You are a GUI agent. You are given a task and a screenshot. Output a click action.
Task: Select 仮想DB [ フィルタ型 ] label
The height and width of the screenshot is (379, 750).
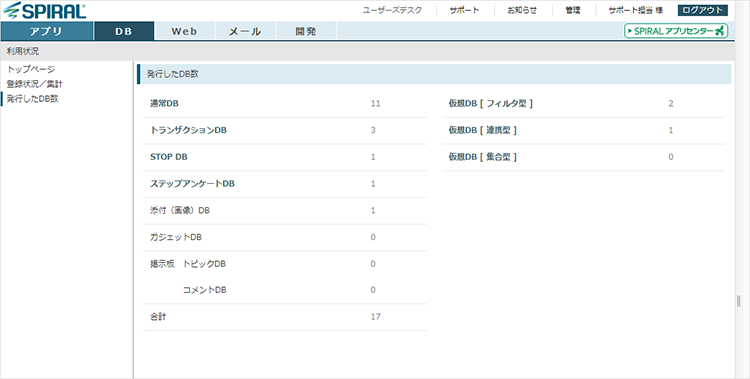[491, 103]
